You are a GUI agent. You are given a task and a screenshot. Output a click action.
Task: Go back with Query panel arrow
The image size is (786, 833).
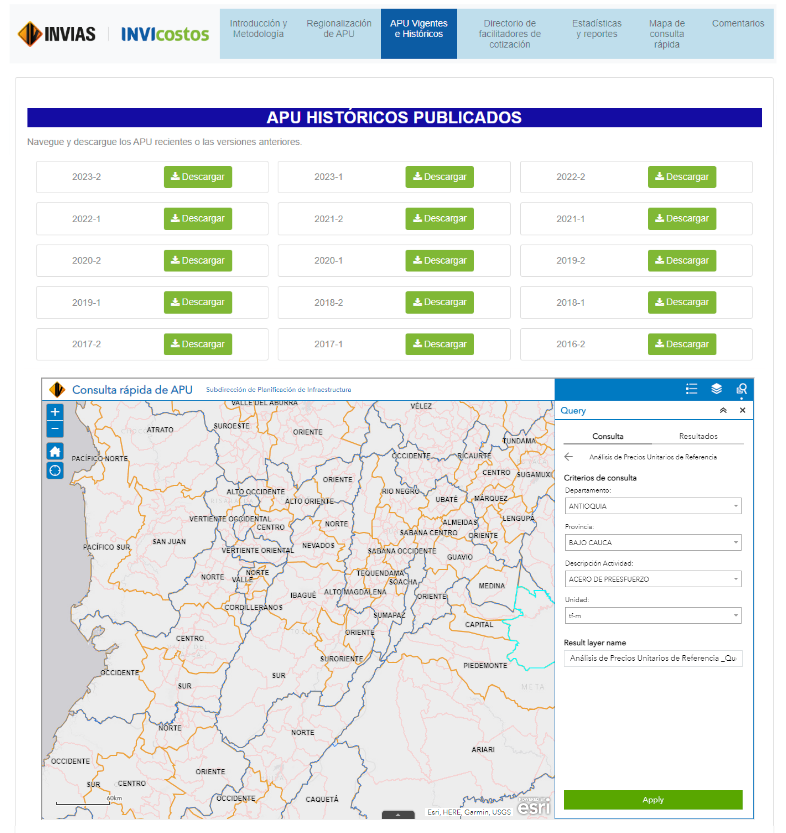[569, 457]
